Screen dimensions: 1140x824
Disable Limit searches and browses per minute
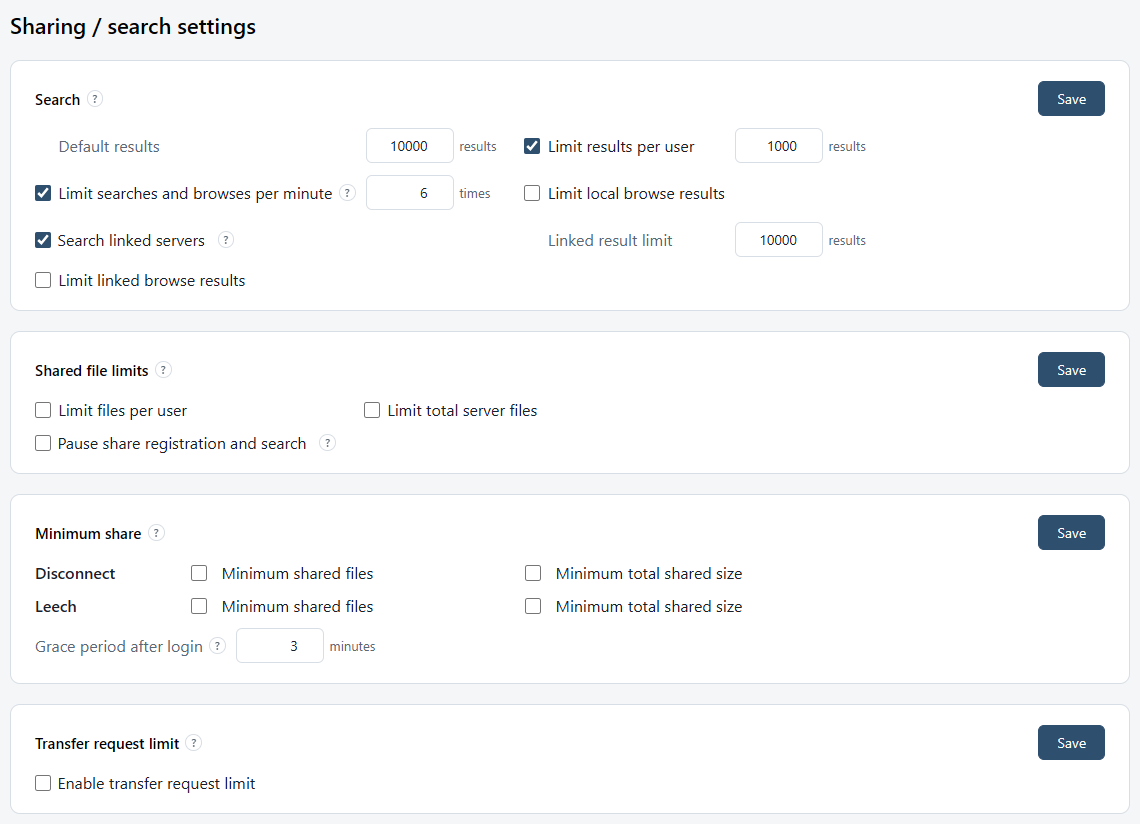[43, 193]
